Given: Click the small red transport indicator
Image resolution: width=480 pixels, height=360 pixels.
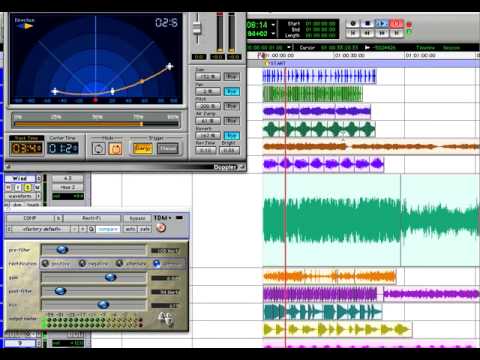Looking at the screenshot, I should [x=409, y=25].
